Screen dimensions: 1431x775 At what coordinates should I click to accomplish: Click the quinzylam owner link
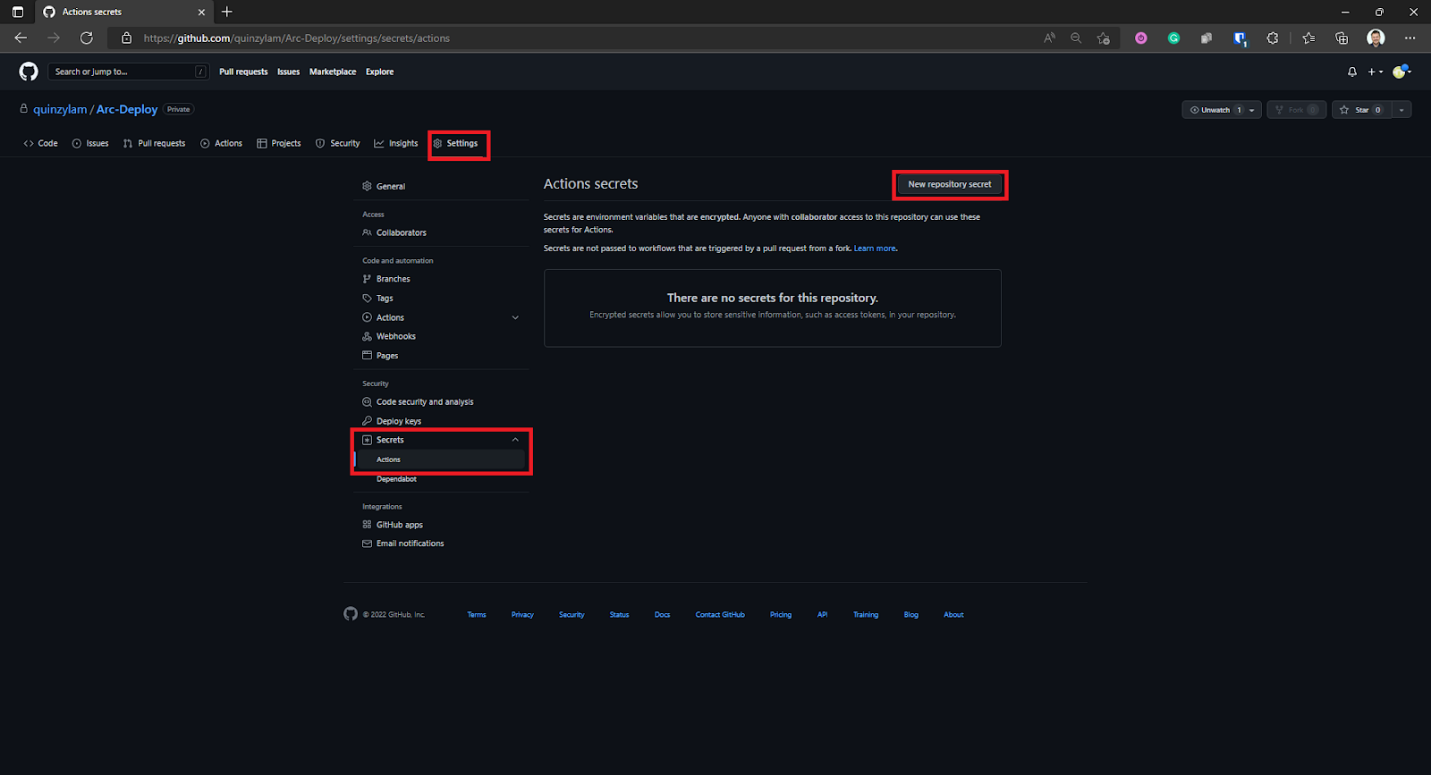pyautogui.click(x=60, y=109)
